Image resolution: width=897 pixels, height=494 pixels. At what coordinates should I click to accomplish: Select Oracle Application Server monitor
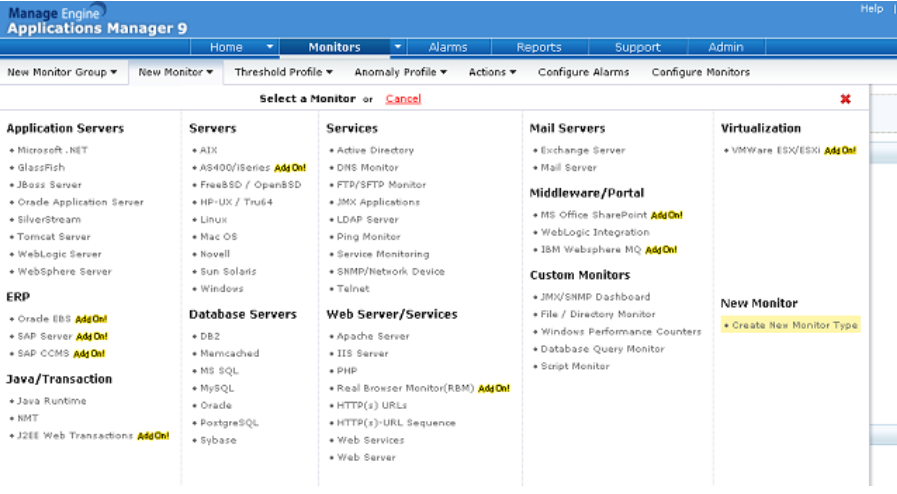tap(81, 202)
